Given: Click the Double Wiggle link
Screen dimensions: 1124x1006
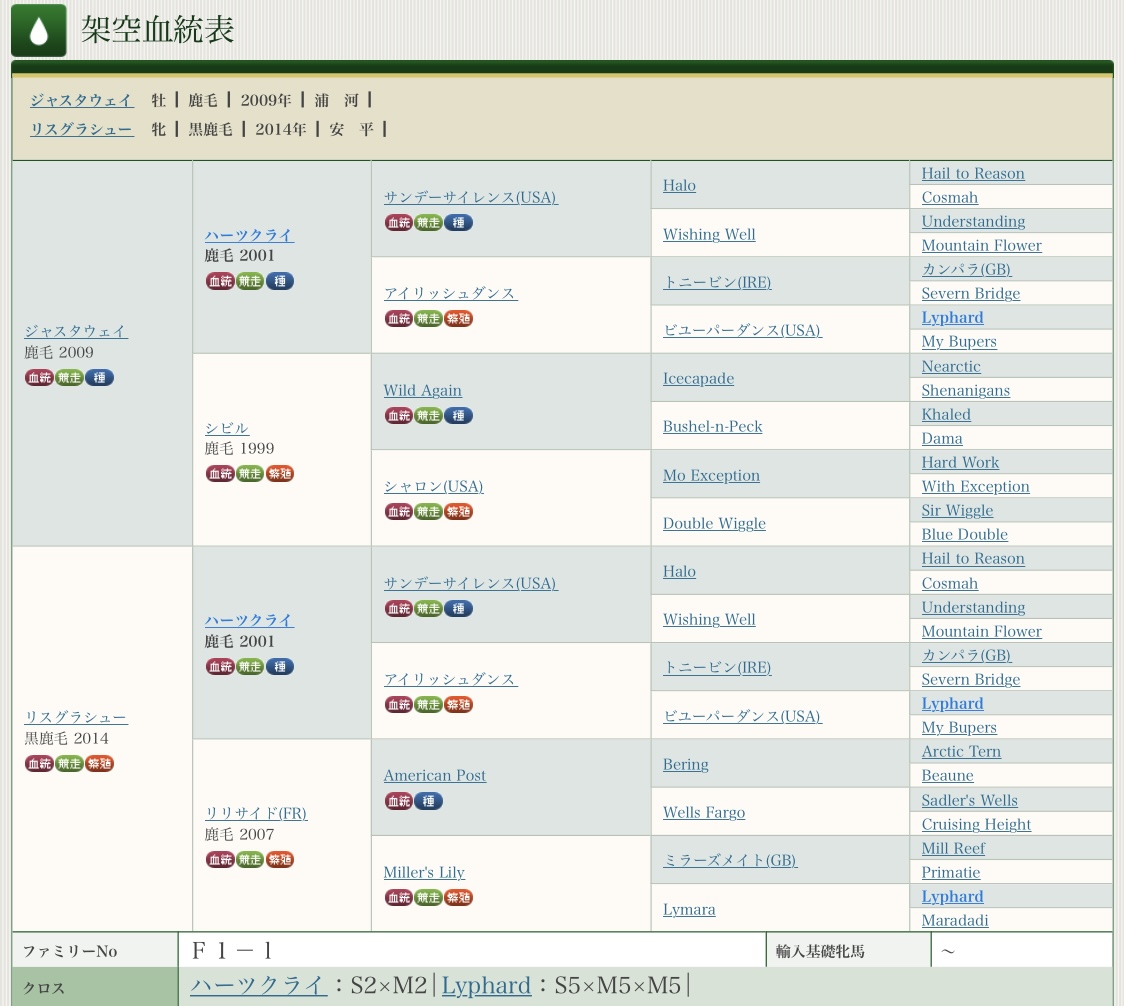Looking at the screenshot, I should tap(714, 523).
